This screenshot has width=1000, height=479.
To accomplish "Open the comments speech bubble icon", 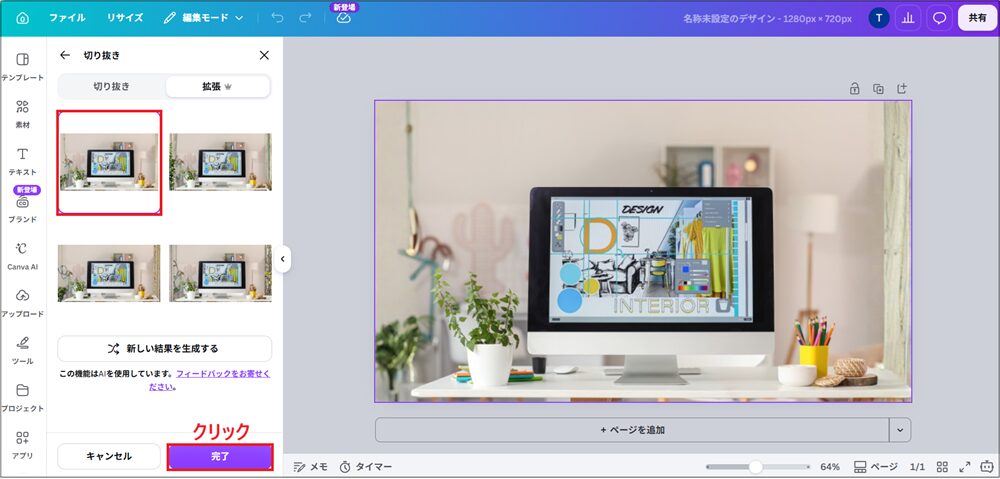I will [x=939, y=18].
